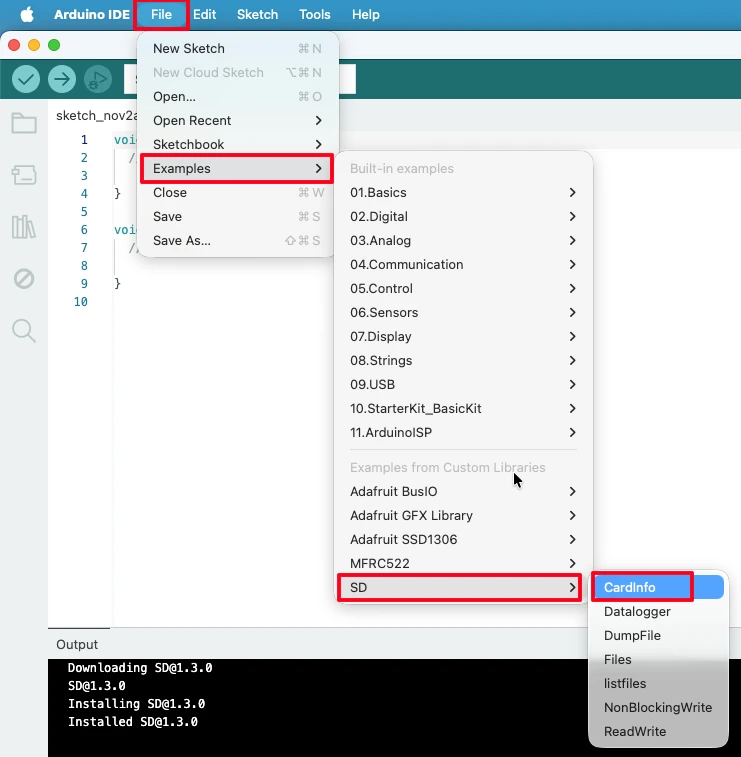Expand 03.Analog examples
Image resolution: width=741 pixels, height=757 pixels.
[463, 240]
